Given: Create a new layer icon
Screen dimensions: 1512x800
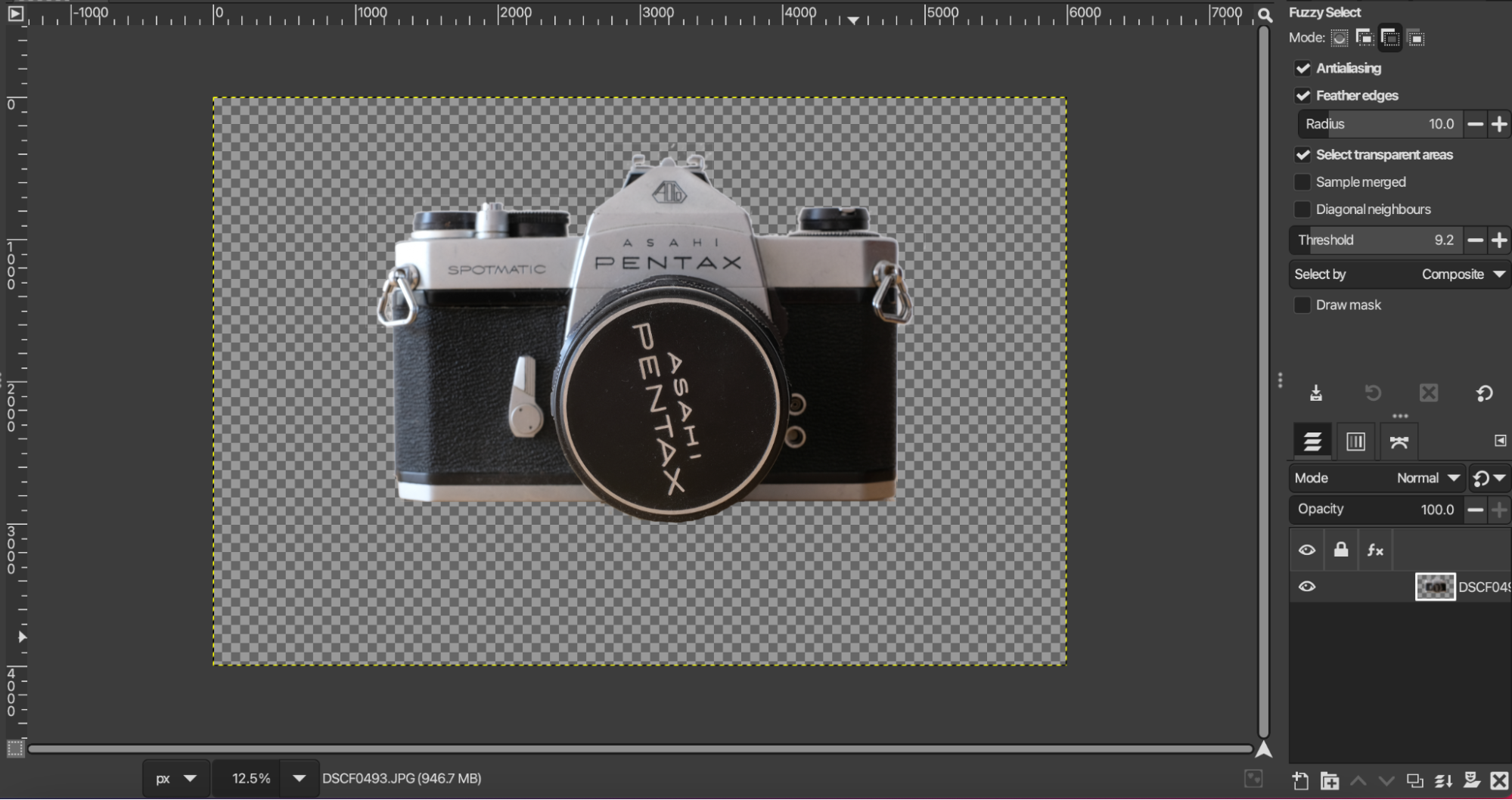Looking at the screenshot, I should pos(1300,780).
